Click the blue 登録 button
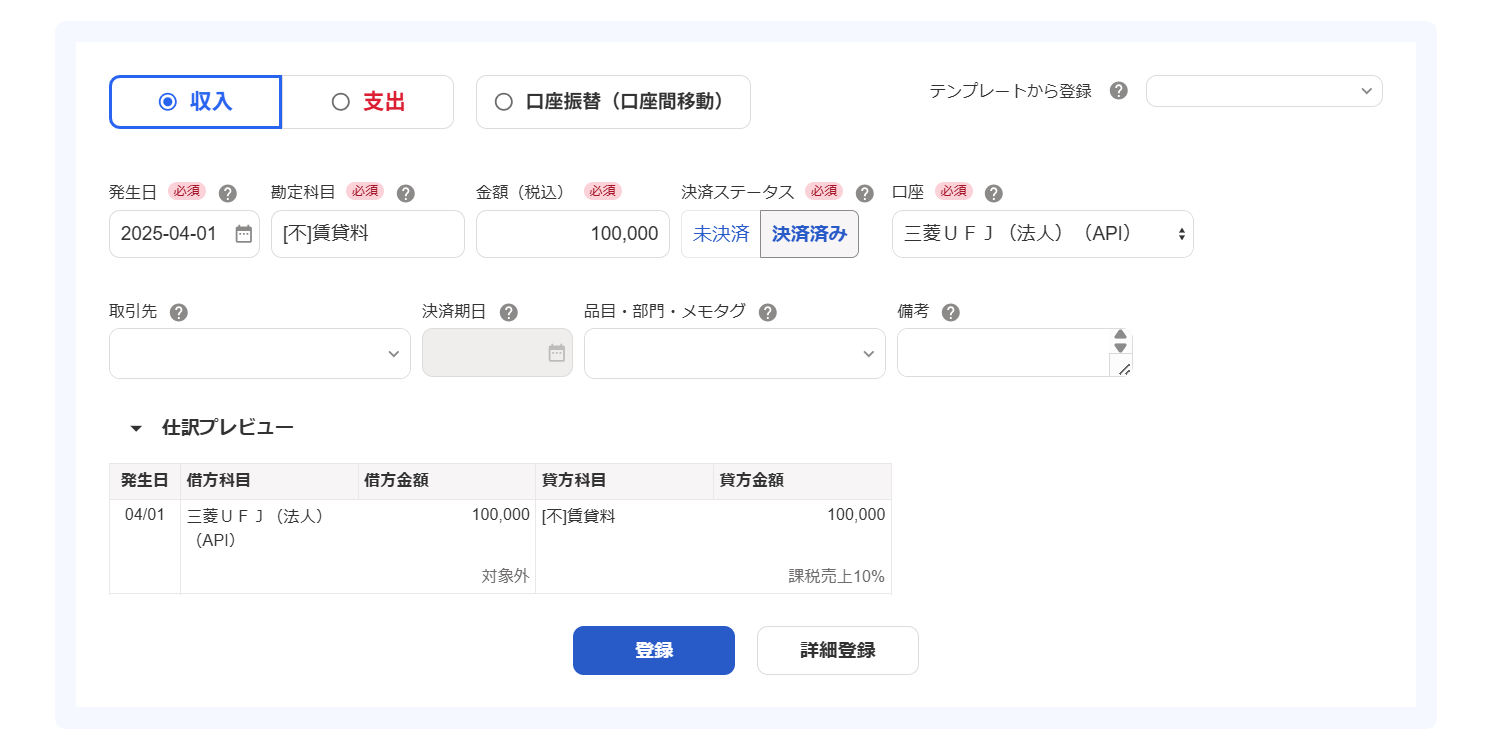The width and height of the screenshot is (1496, 749). pos(654,651)
